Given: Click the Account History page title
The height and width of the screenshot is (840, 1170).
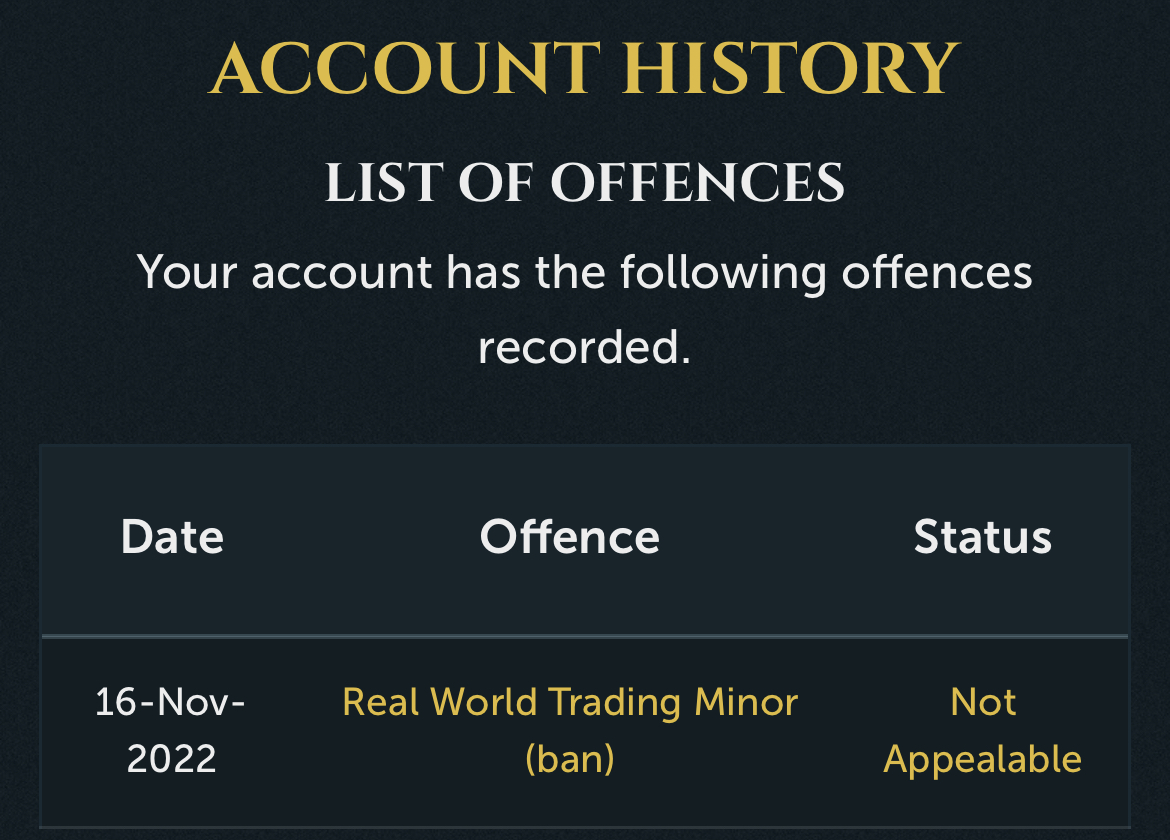Looking at the screenshot, I should (584, 69).
